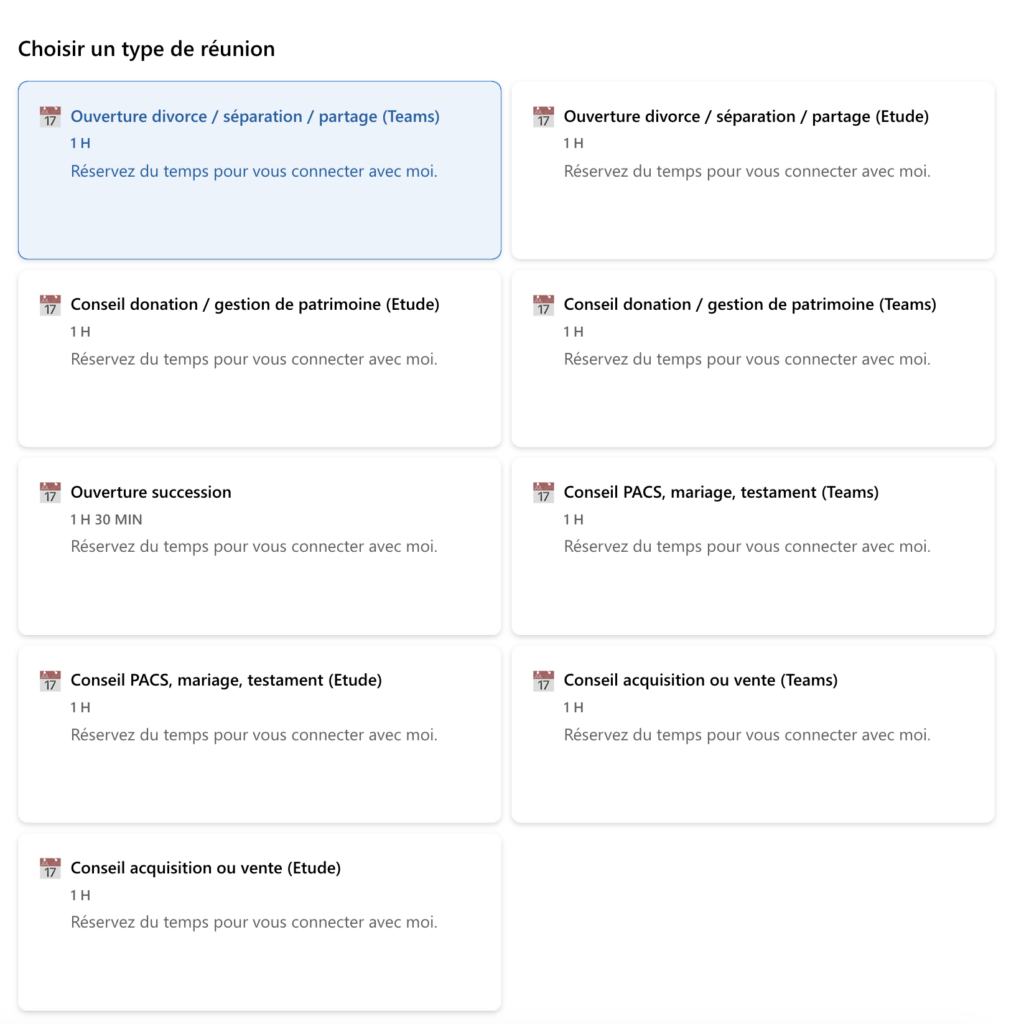Pick "Conseil PACS, mariage, testament (Etude)"
The height and width of the screenshot is (1024, 1024).
[x=226, y=681]
